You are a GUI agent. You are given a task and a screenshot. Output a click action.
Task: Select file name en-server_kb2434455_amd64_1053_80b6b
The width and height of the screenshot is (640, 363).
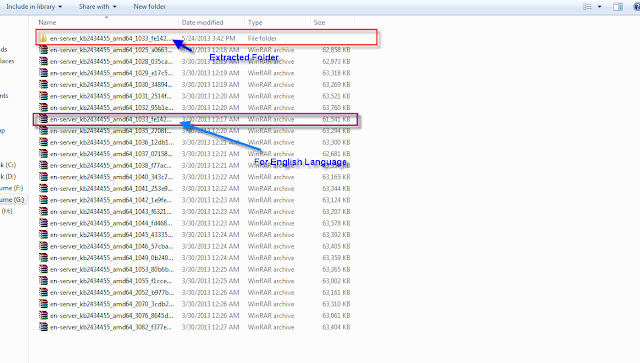111,269
